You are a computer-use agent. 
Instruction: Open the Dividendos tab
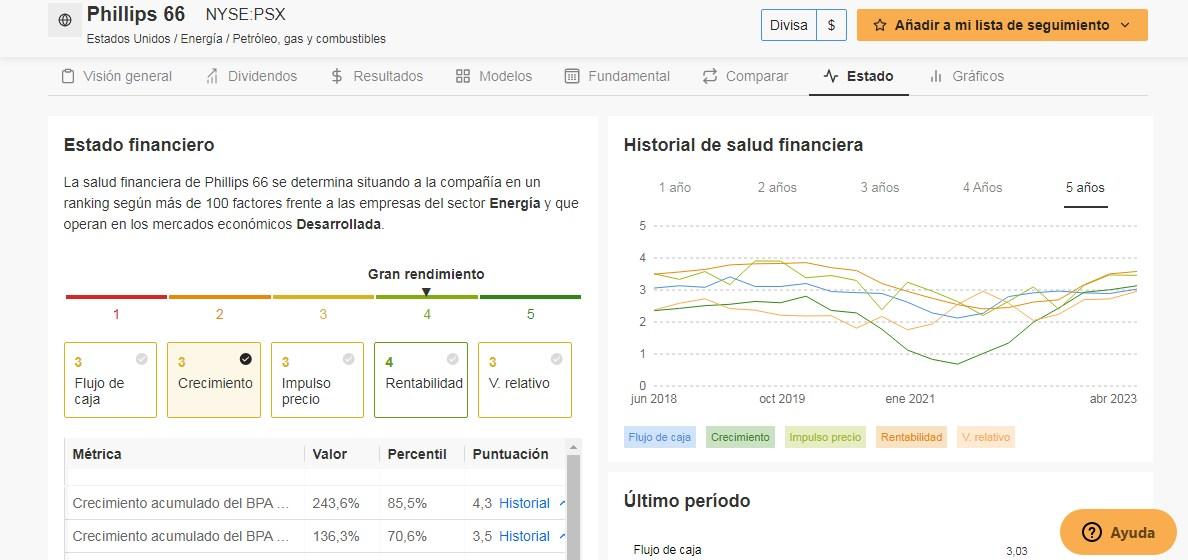252,76
